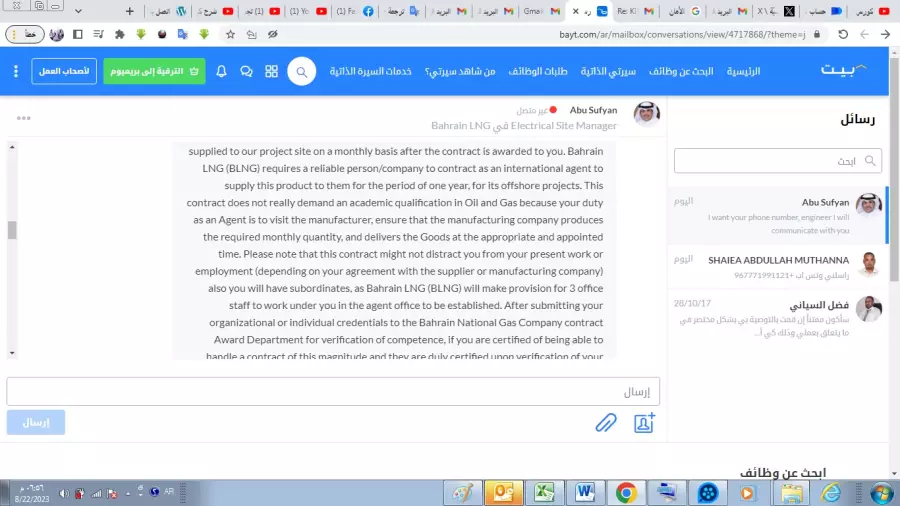This screenshot has height=506, width=900.
Task: Click the browser address bar URL
Action: 682,34
